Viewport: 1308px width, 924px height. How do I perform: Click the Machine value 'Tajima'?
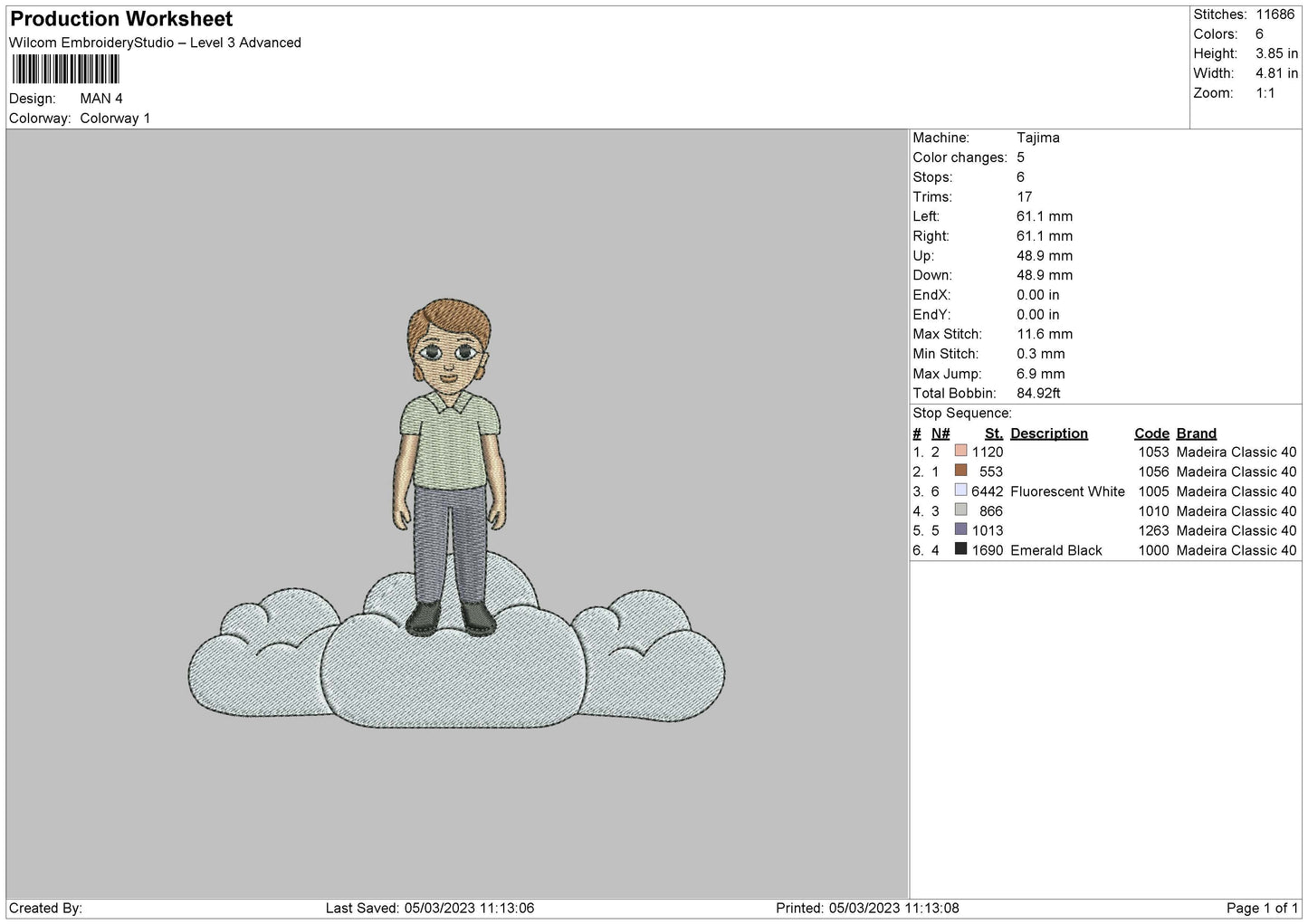(x=1038, y=138)
